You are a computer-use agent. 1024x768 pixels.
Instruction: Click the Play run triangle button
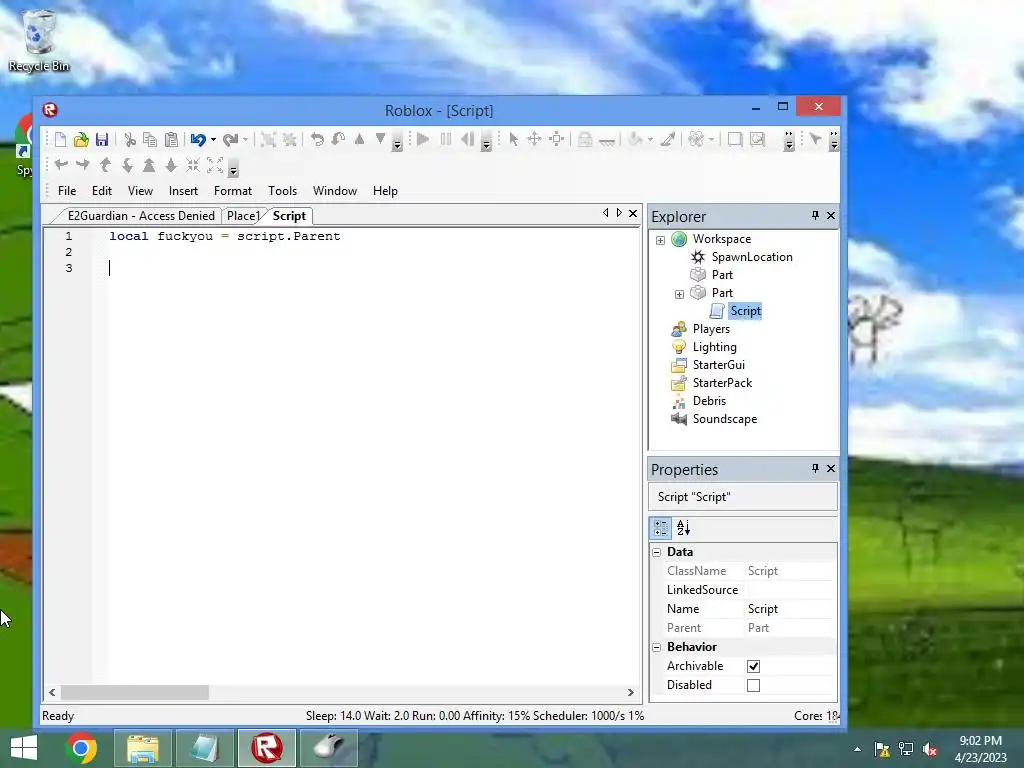423,139
